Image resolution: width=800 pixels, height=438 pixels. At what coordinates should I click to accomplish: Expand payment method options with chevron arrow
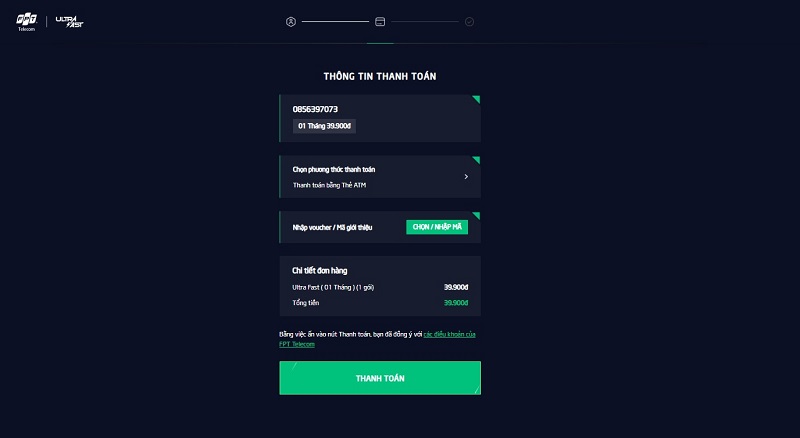pyautogui.click(x=466, y=177)
